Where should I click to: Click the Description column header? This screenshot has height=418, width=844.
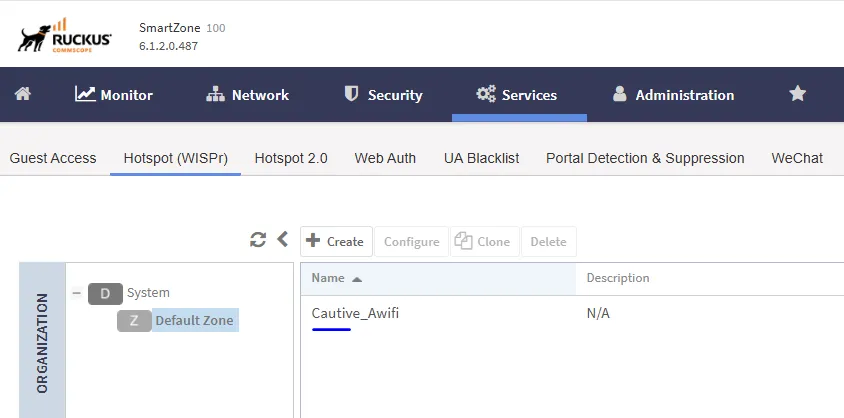pos(618,278)
